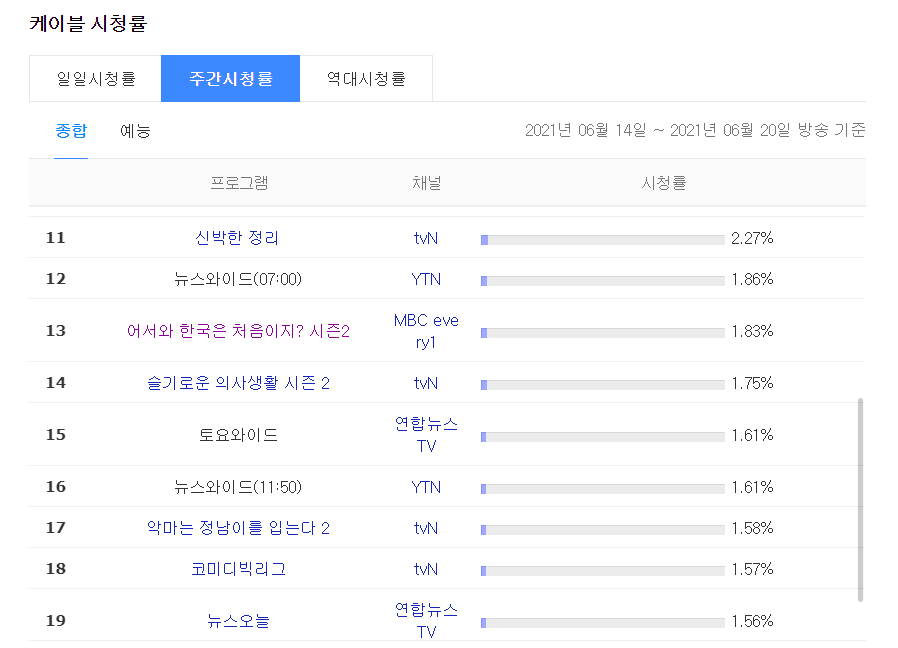Image resolution: width=898 pixels, height=648 pixels.
Task: Click the broadcast date range text
Action: click(x=695, y=130)
